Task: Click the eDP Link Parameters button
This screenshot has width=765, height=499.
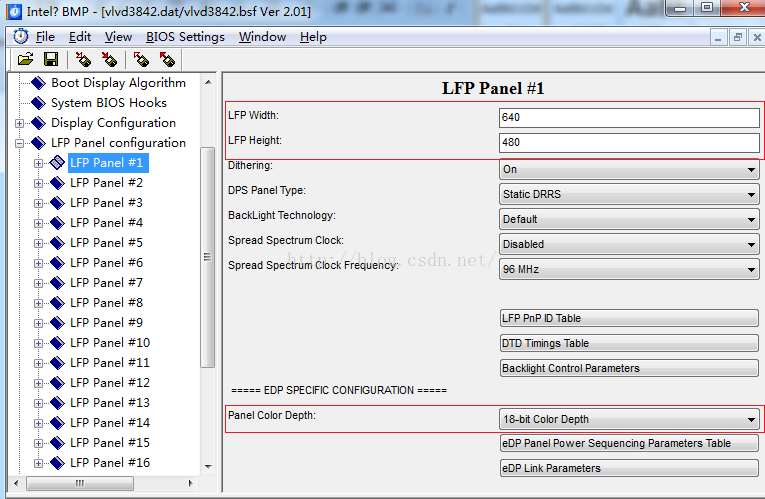Action: 629,468
